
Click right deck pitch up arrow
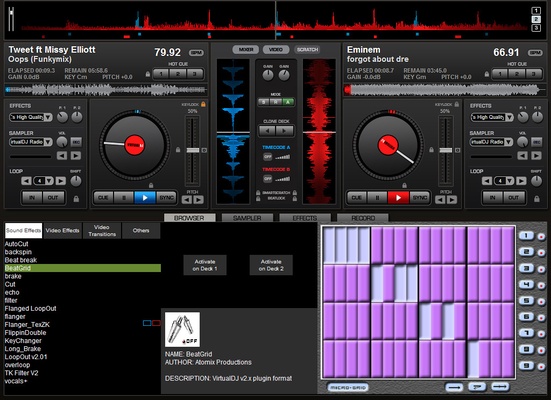tap(452, 200)
